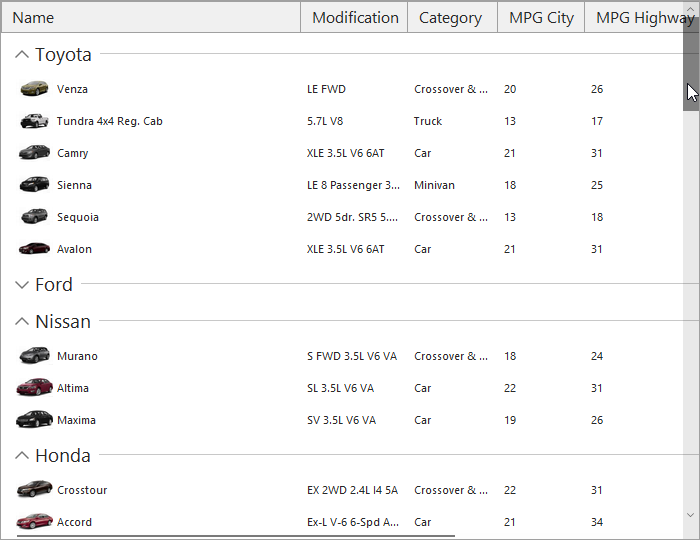Select the Sienna minivan icon
The width and height of the screenshot is (700, 540).
pyautogui.click(x=34, y=184)
